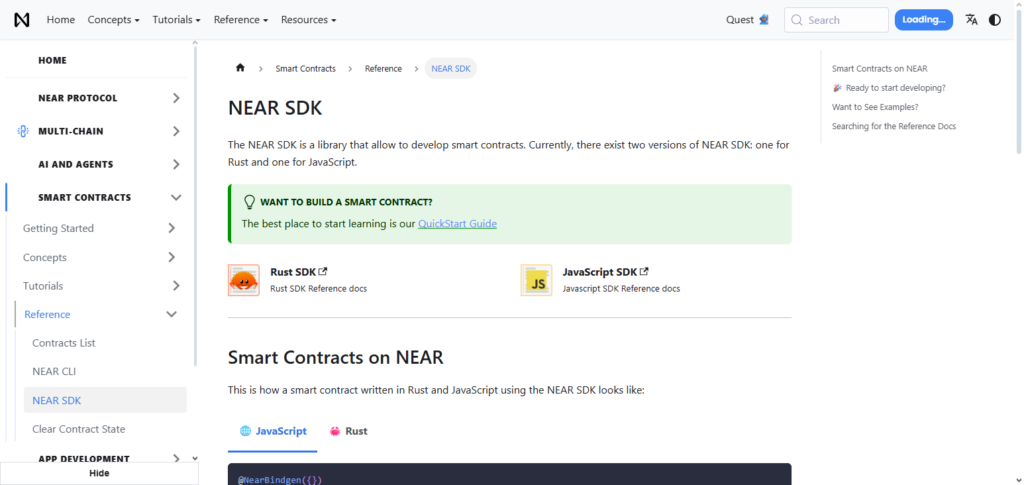Switch to the JavaScript code tab

pyautogui.click(x=272, y=431)
